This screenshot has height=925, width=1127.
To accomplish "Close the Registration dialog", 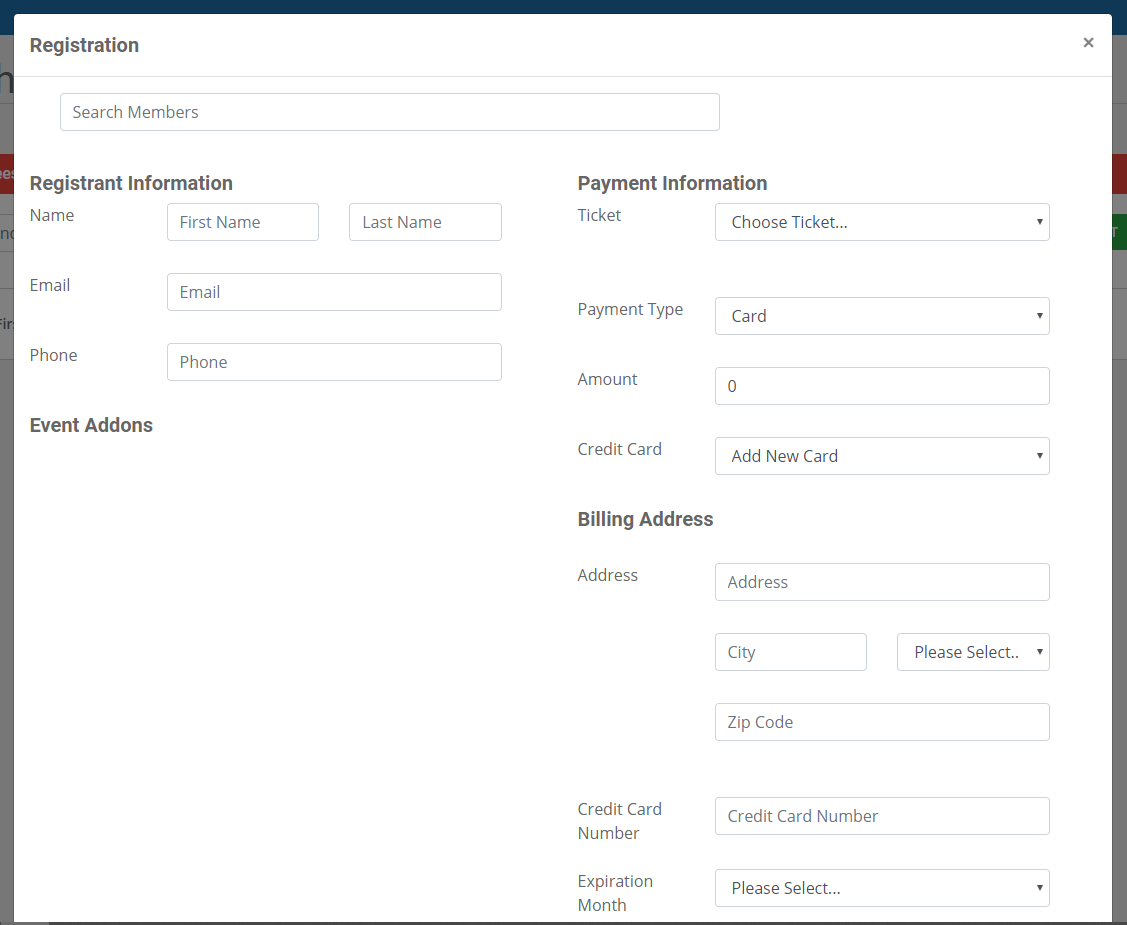I will click(1088, 43).
